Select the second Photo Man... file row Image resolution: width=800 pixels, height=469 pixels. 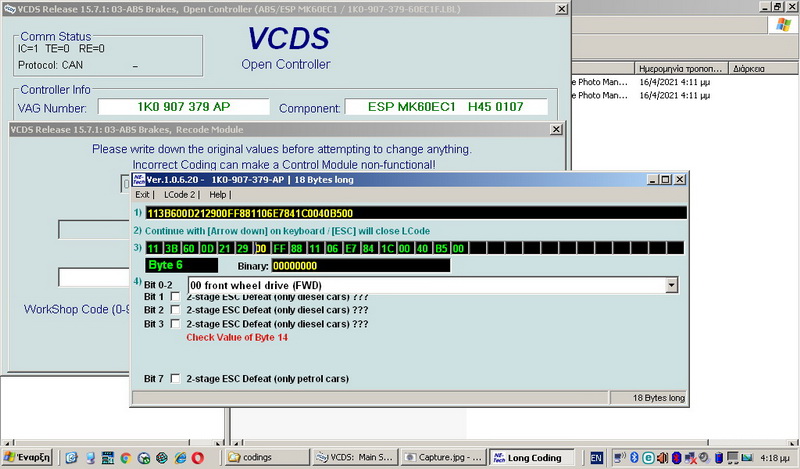click(641, 95)
